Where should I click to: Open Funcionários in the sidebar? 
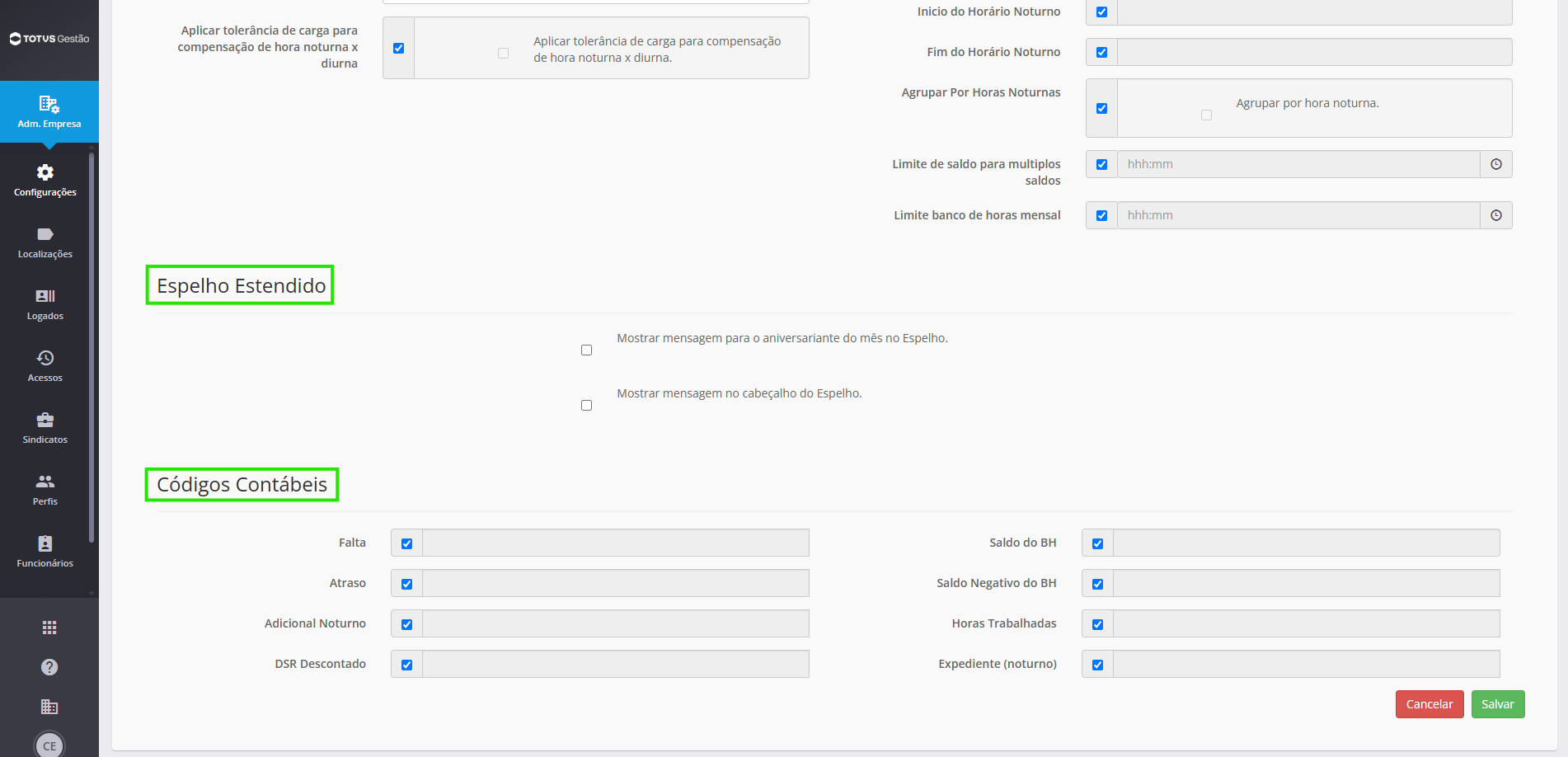(x=45, y=552)
